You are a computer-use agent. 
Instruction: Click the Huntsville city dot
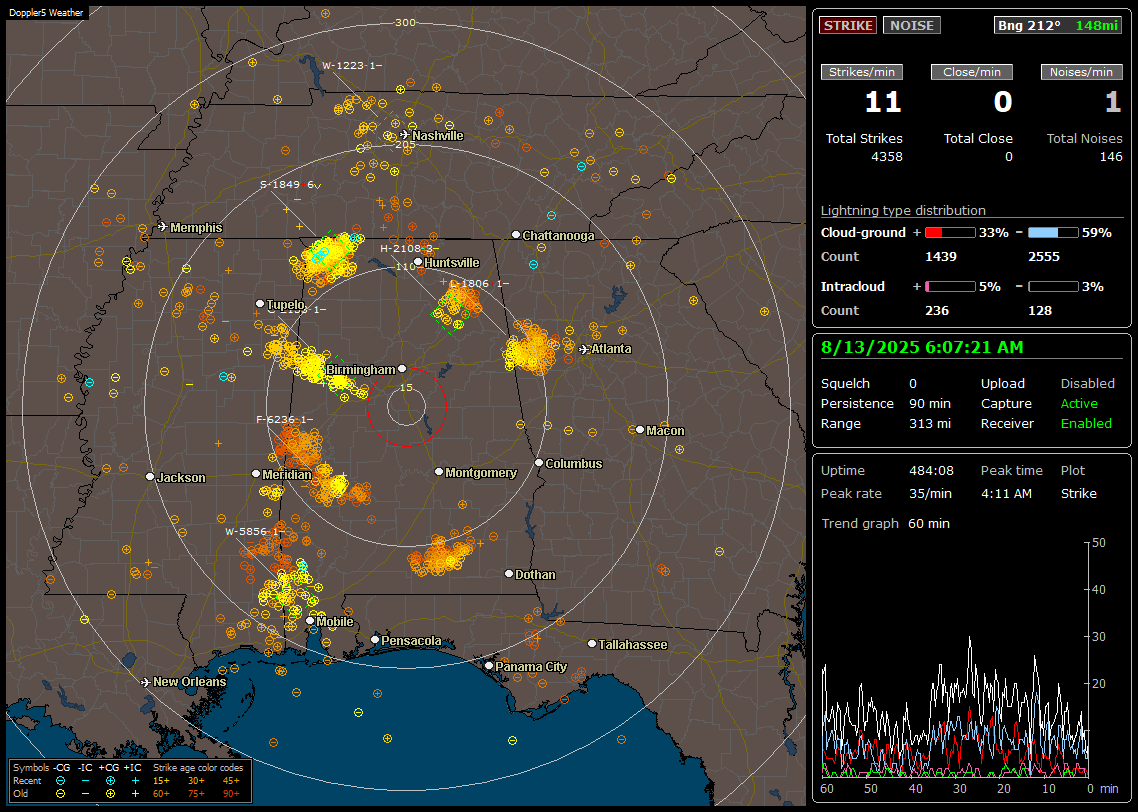tap(418, 262)
